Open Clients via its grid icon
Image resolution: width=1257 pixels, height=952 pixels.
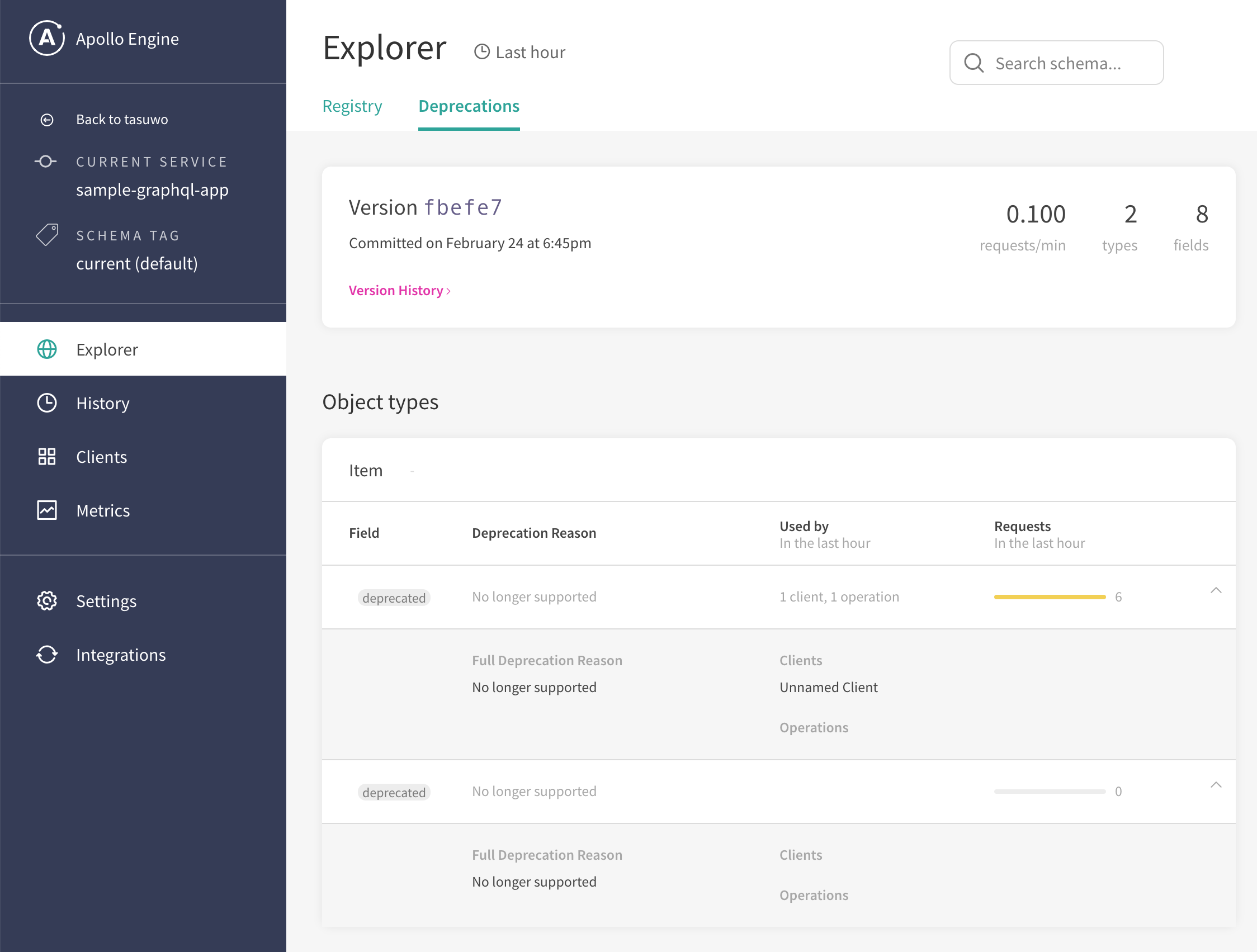[x=47, y=457]
